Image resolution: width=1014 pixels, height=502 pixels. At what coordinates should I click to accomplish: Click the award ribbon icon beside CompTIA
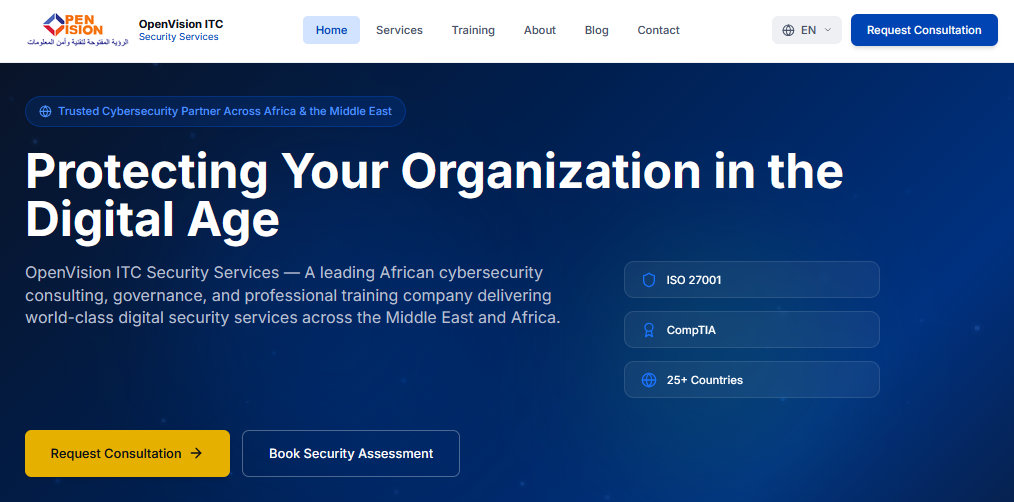tap(649, 330)
